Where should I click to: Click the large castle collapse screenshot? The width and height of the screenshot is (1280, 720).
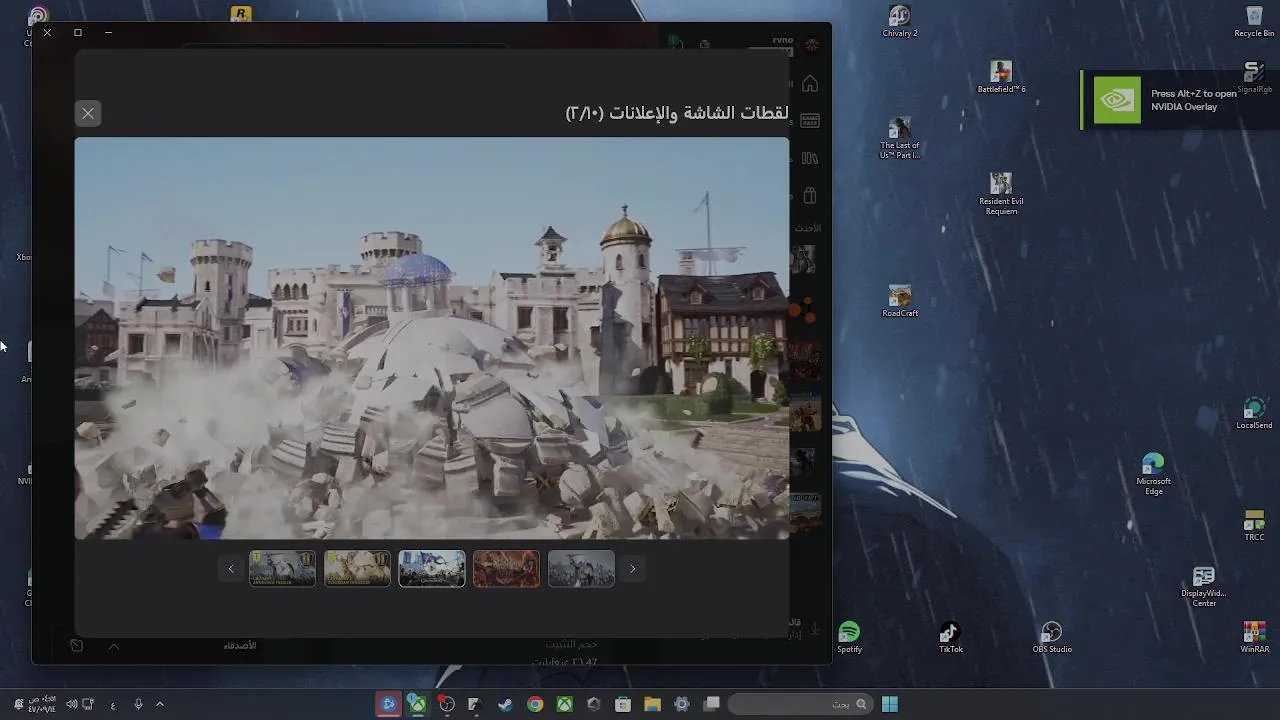point(432,338)
